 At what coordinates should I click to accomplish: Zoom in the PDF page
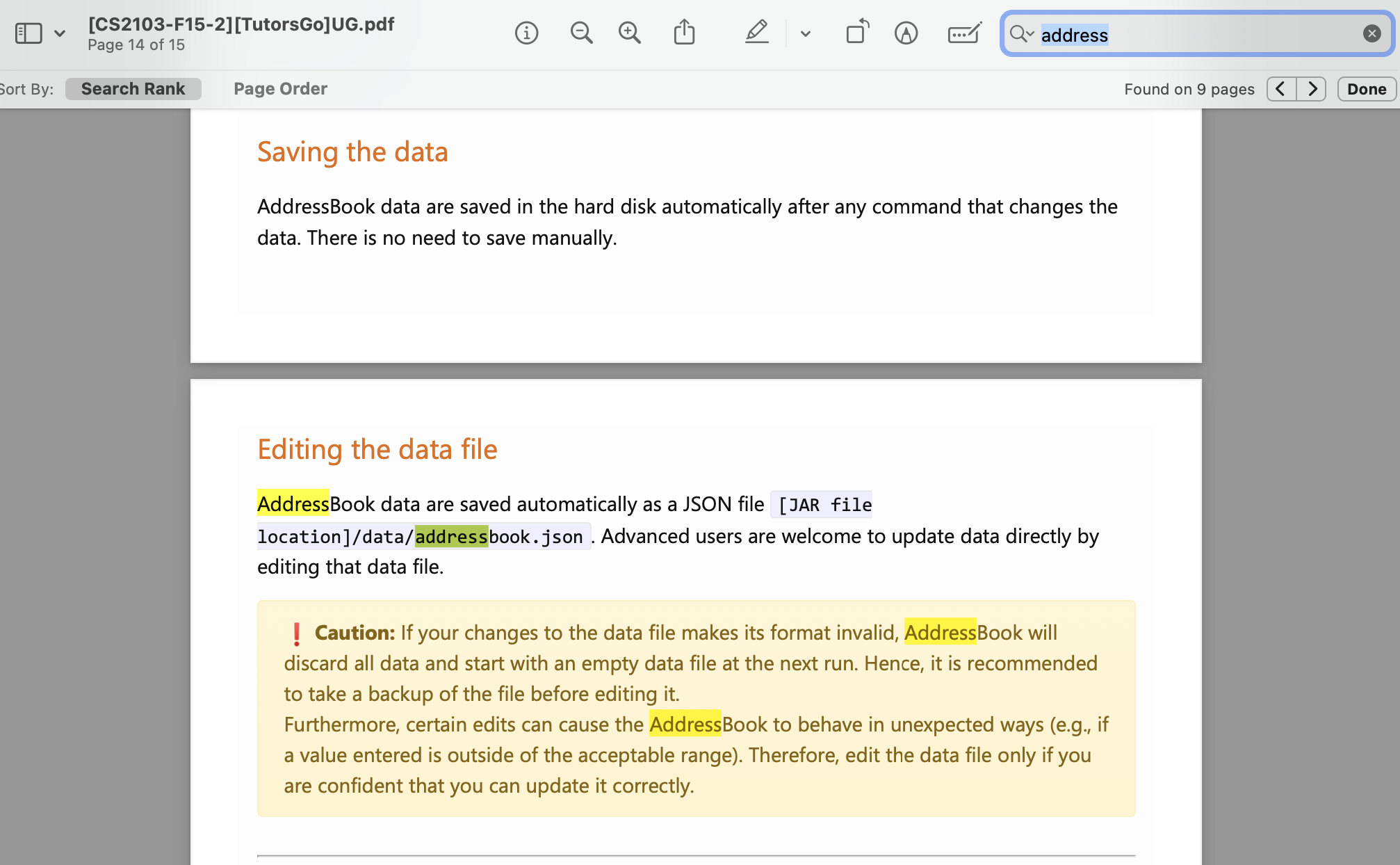tap(630, 33)
